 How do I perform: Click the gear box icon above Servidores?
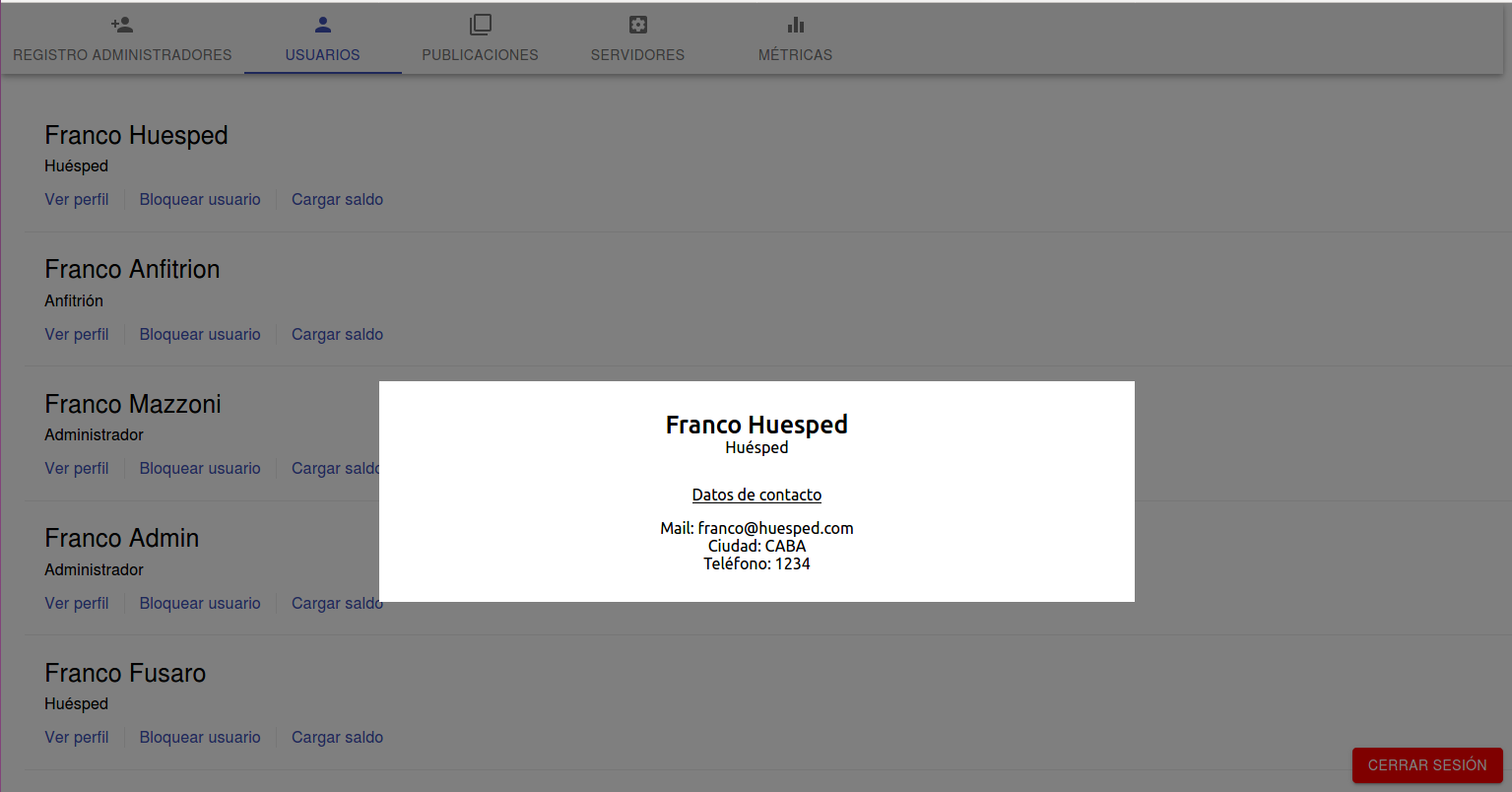[638, 25]
